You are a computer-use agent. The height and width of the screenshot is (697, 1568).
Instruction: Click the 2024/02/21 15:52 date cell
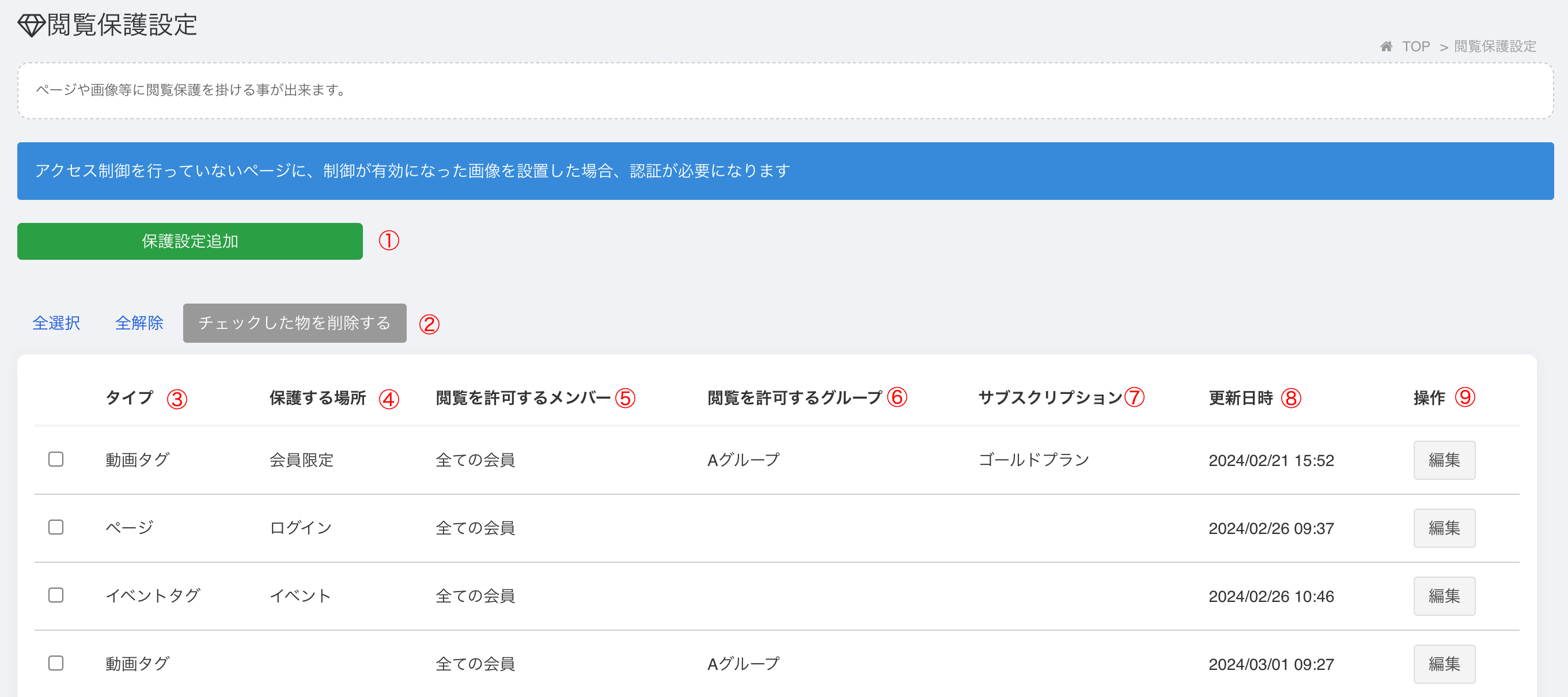pos(1271,461)
